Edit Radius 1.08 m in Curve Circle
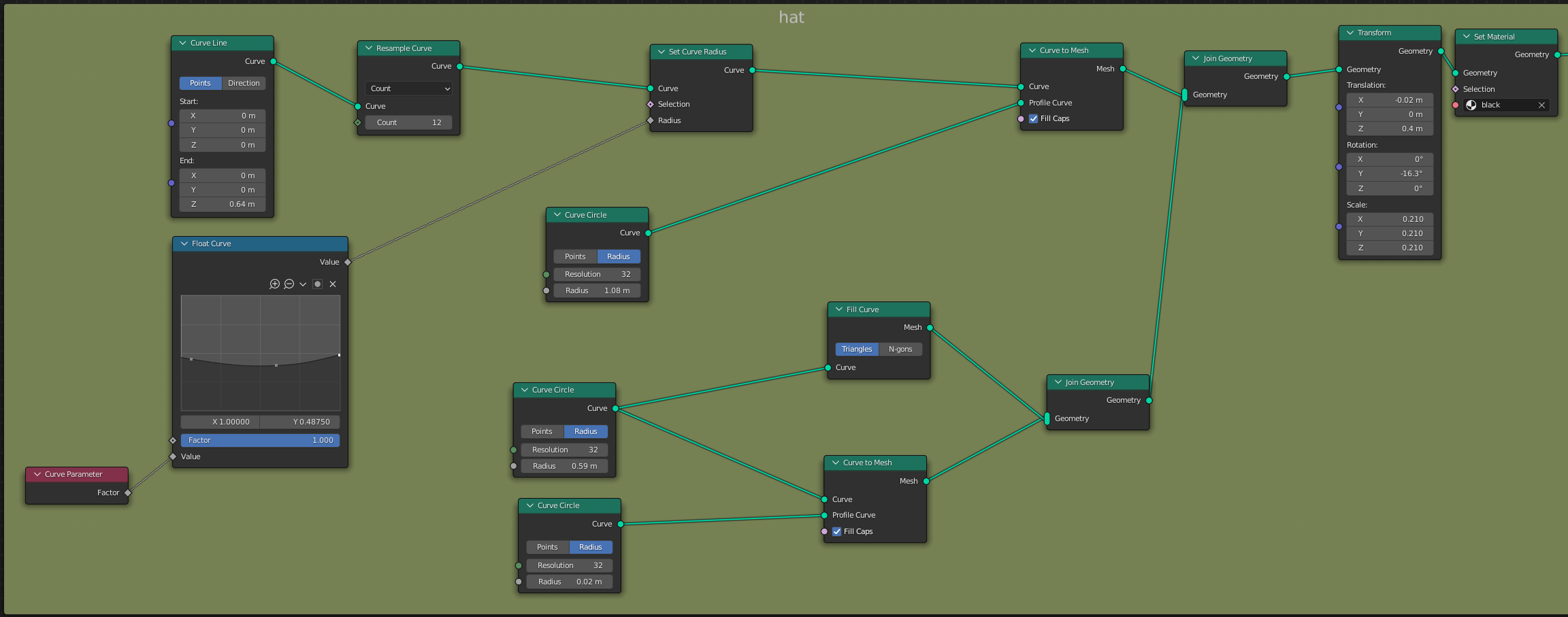This screenshot has height=617, width=1568. tap(597, 290)
